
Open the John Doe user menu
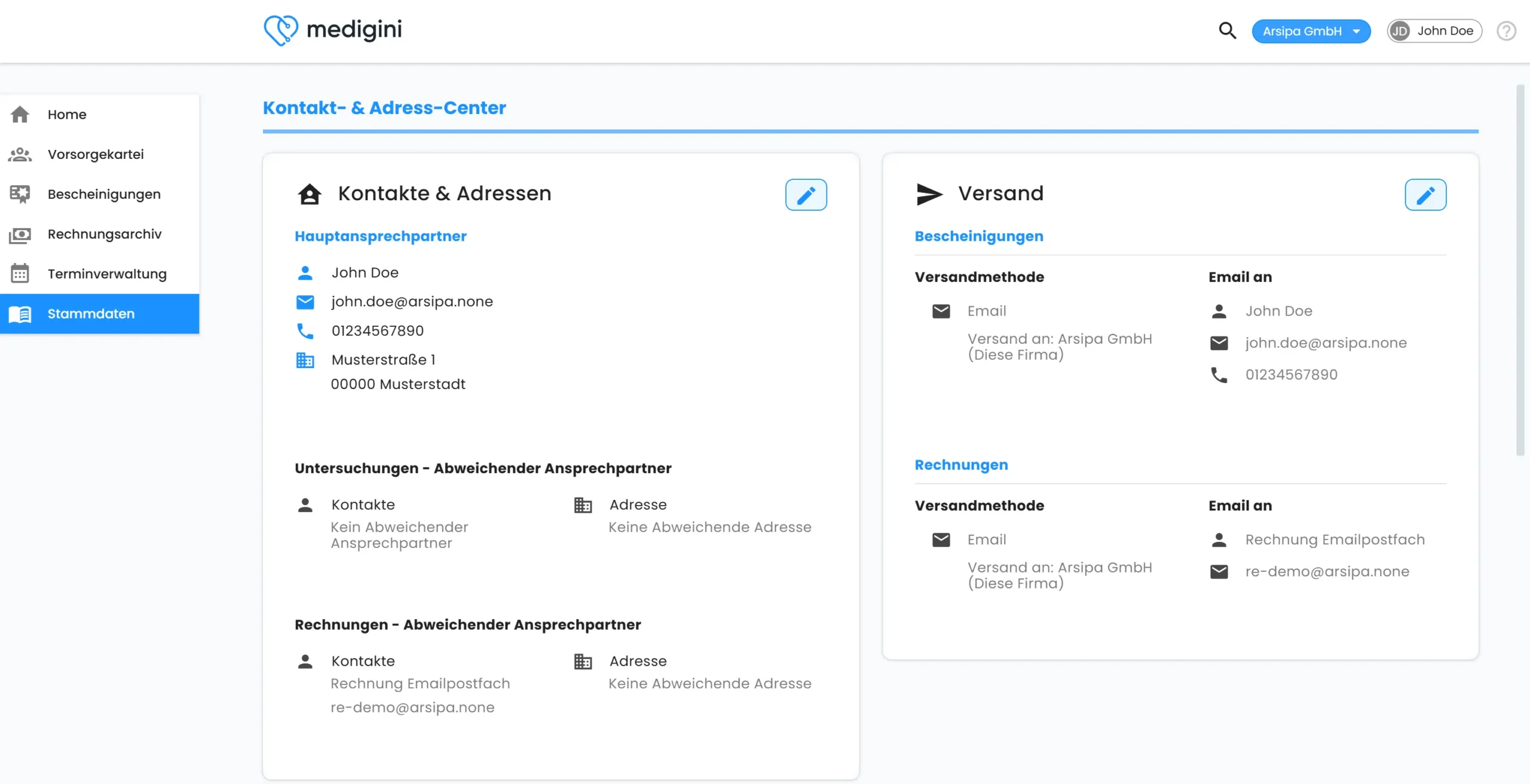click(1434, 31)
